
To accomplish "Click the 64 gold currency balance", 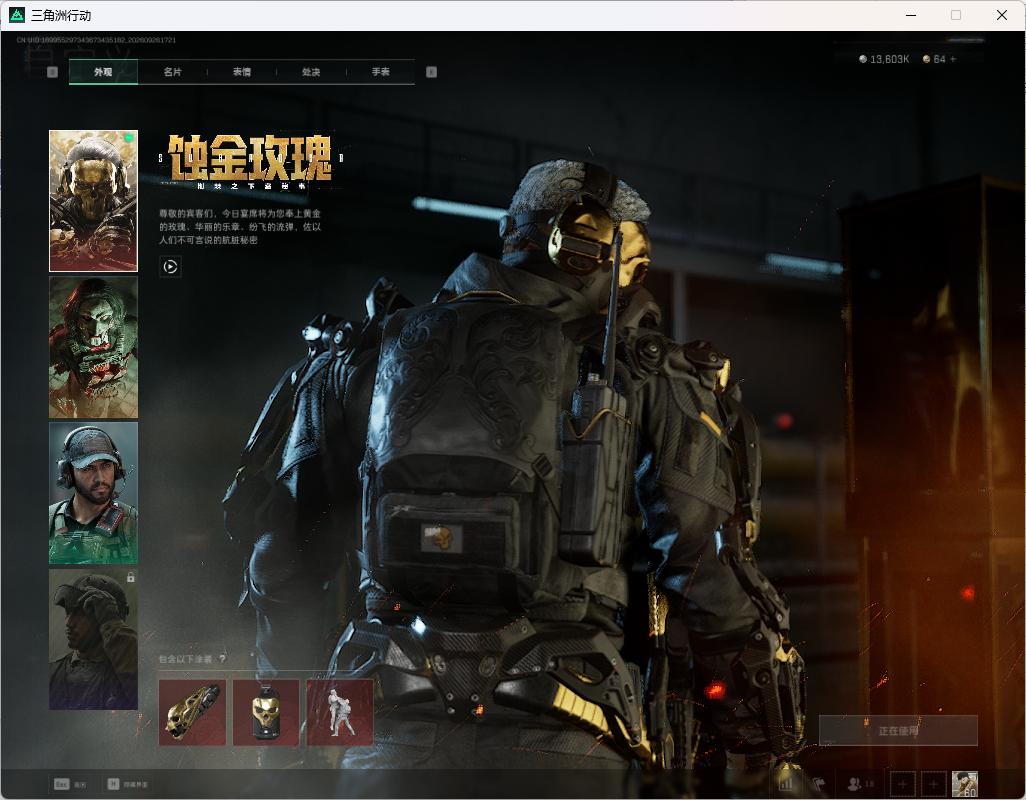I will coord(934,59).
